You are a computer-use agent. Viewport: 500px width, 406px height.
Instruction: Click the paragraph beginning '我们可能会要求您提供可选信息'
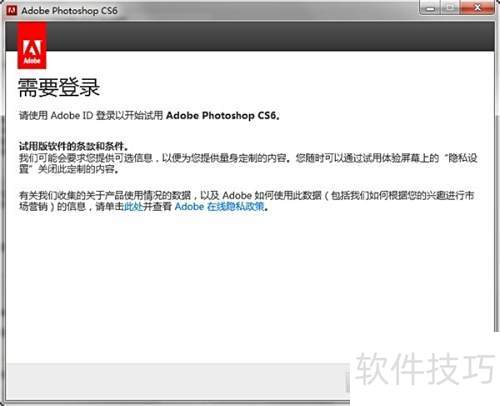[x=248, y=163]
